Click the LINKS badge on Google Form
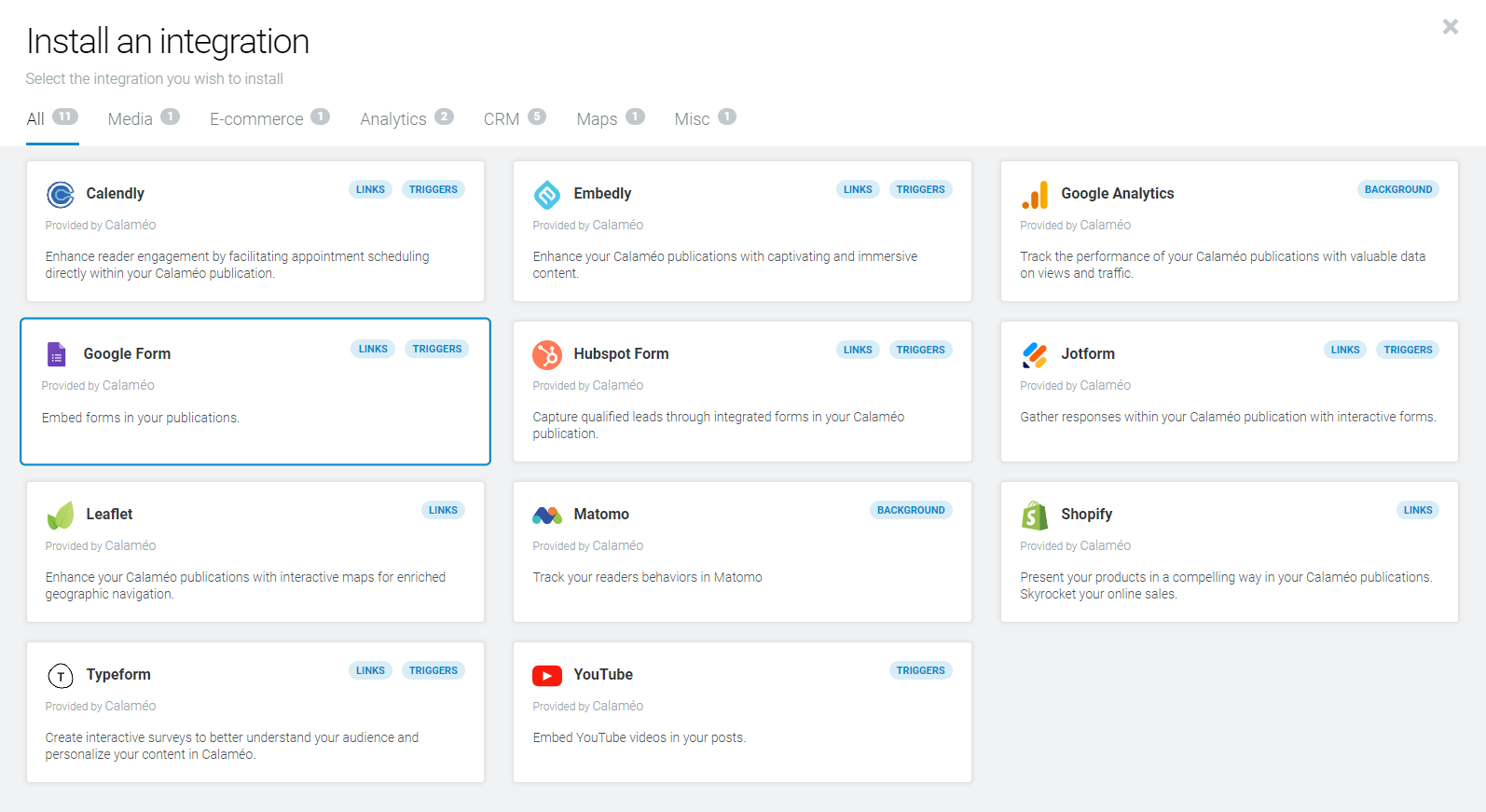 click(x=373, y=349)
